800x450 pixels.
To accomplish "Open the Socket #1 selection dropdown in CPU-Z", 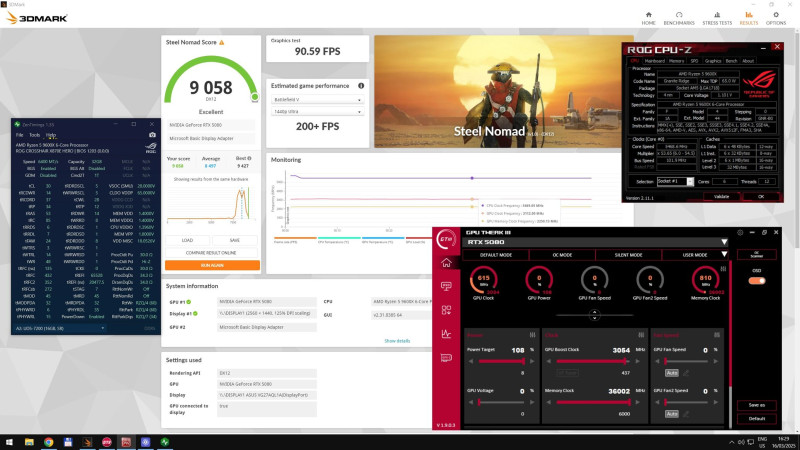I will coord(675,181).
